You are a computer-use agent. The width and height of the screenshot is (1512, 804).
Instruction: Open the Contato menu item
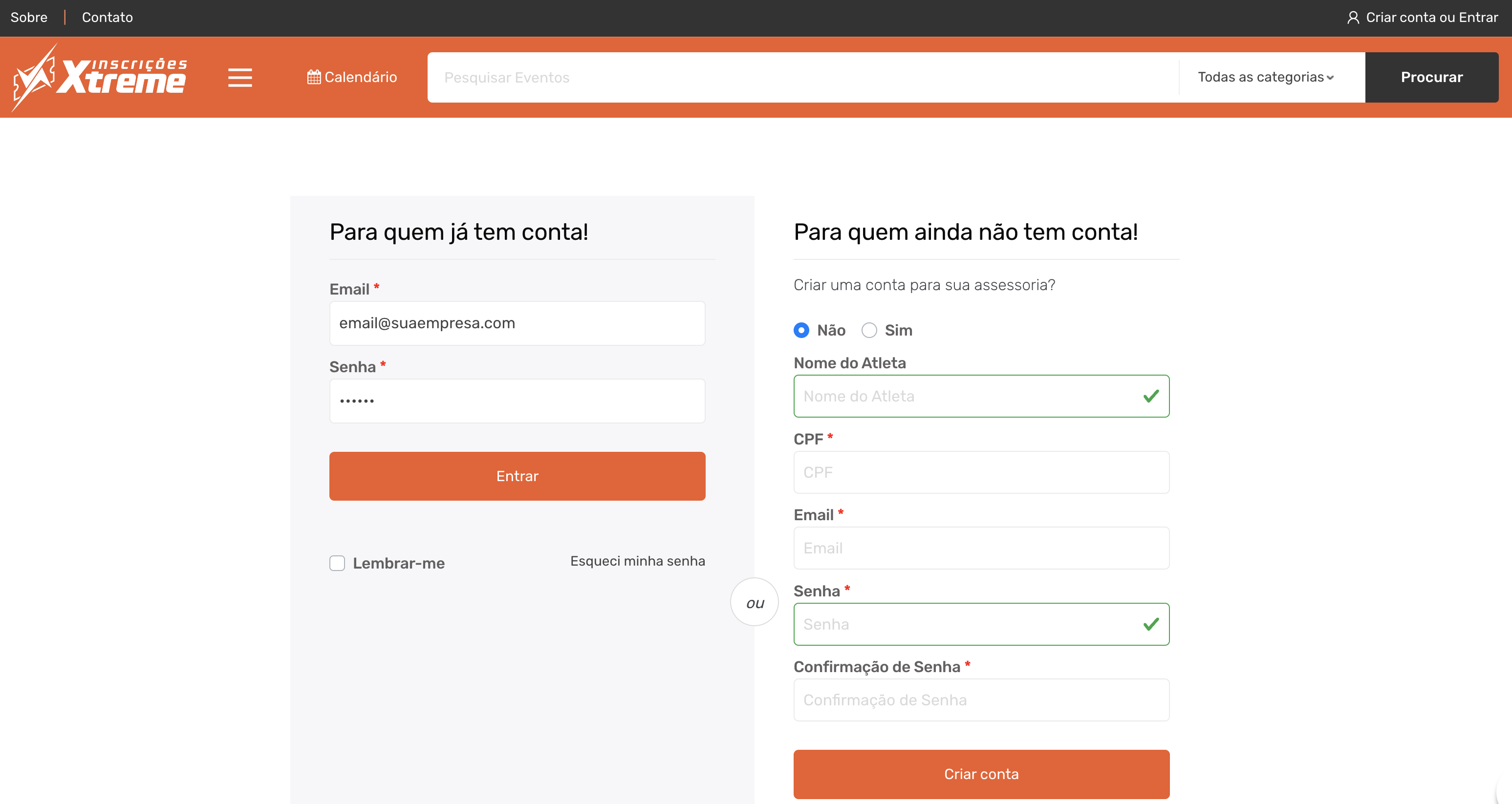point(108,18)
